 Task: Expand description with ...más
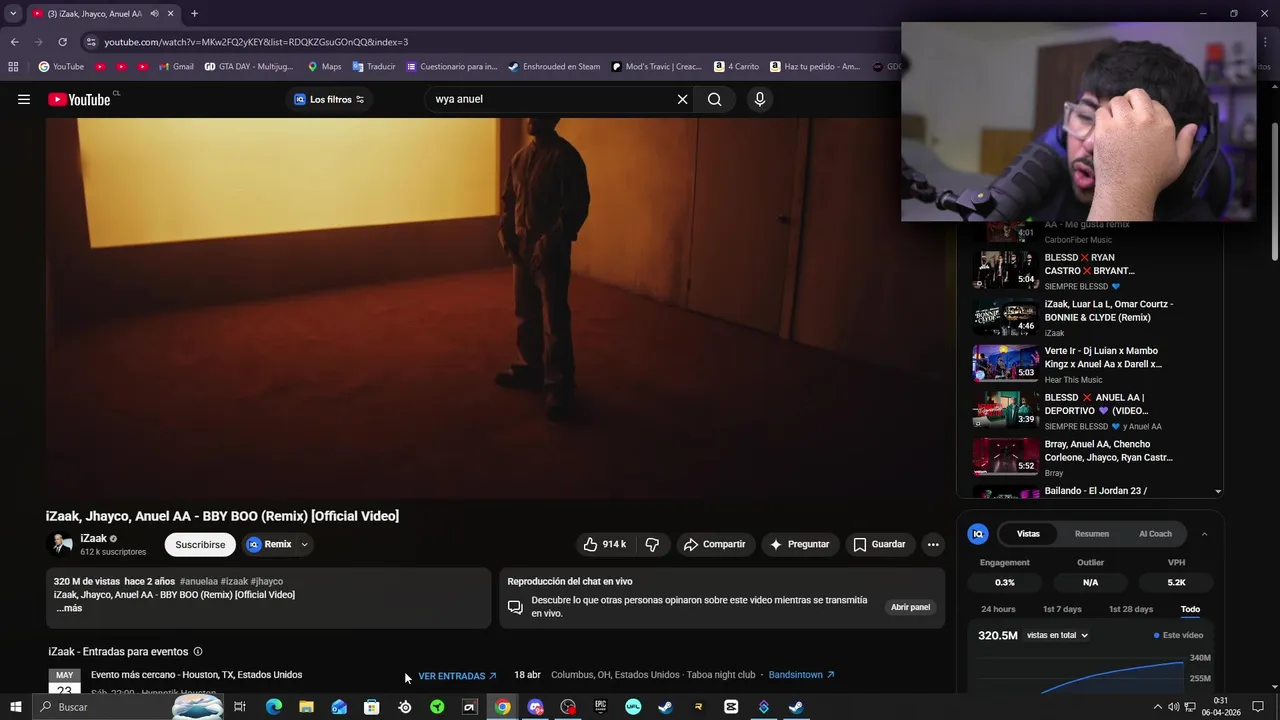(69, 608)
